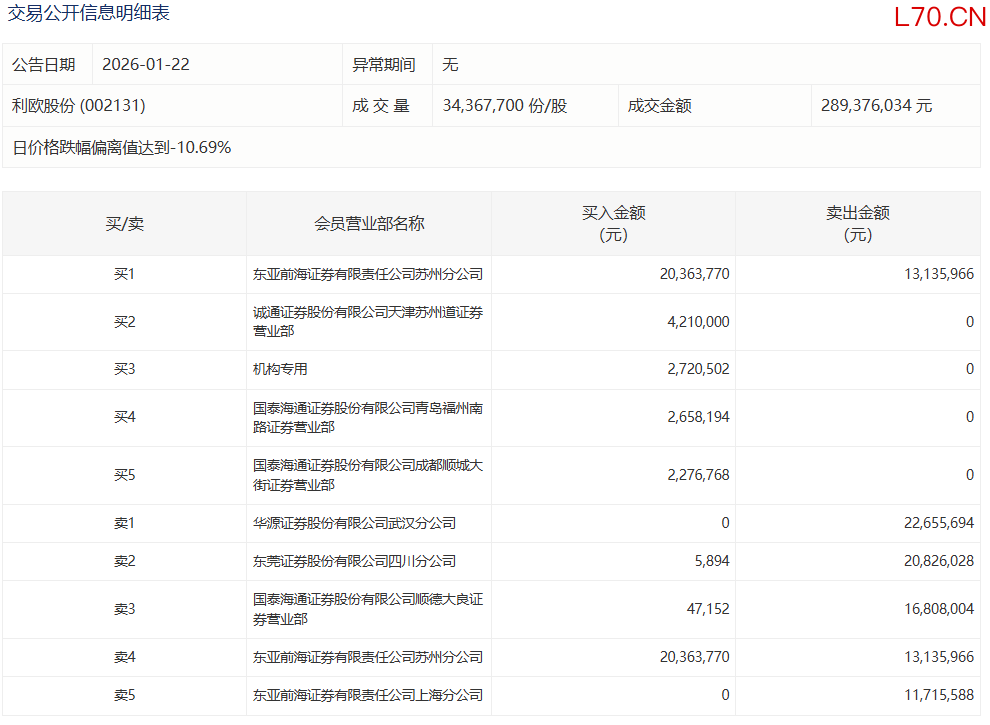Click the 买/卖 column header
This screenshot has width=990, height=725.
(x=125, y=224)
